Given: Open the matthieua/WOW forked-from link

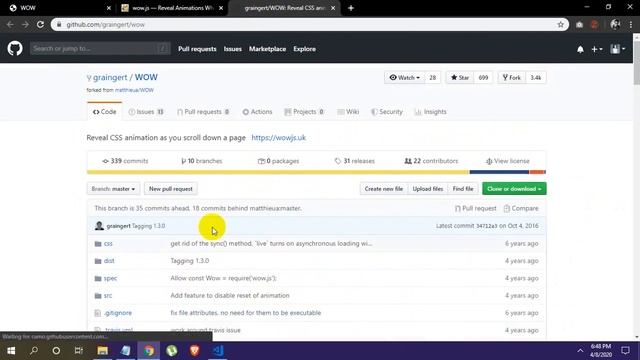Looking at the screenshot, I should pos(134,90).
